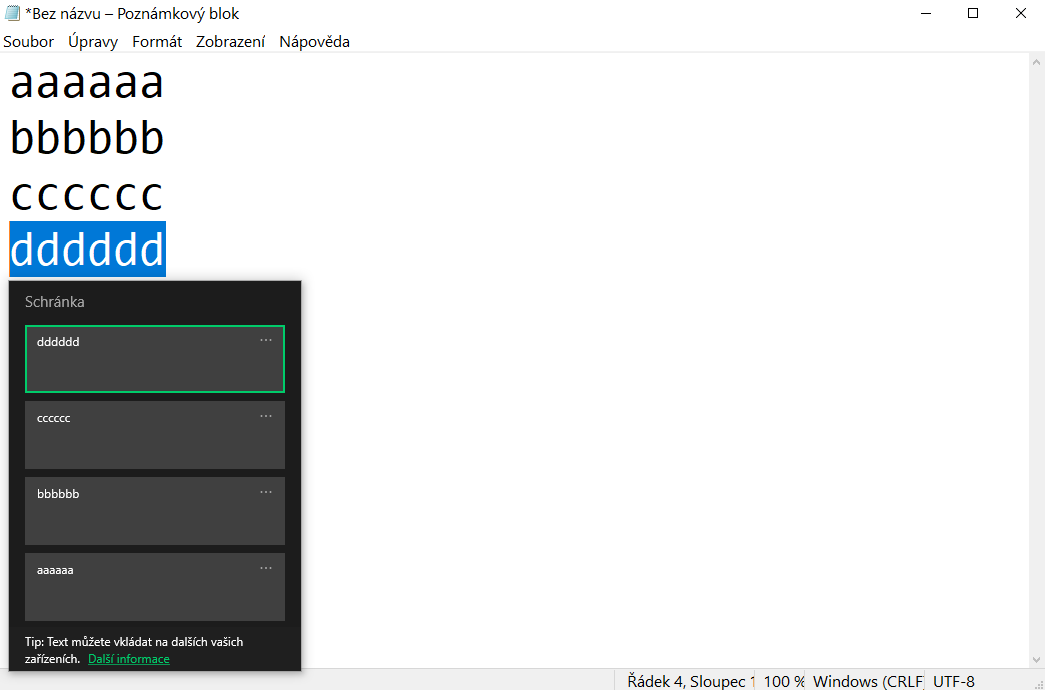Open the Formát menu
Image resolution: width=1045 pixels, height=690 pixels.
[157, 42]
